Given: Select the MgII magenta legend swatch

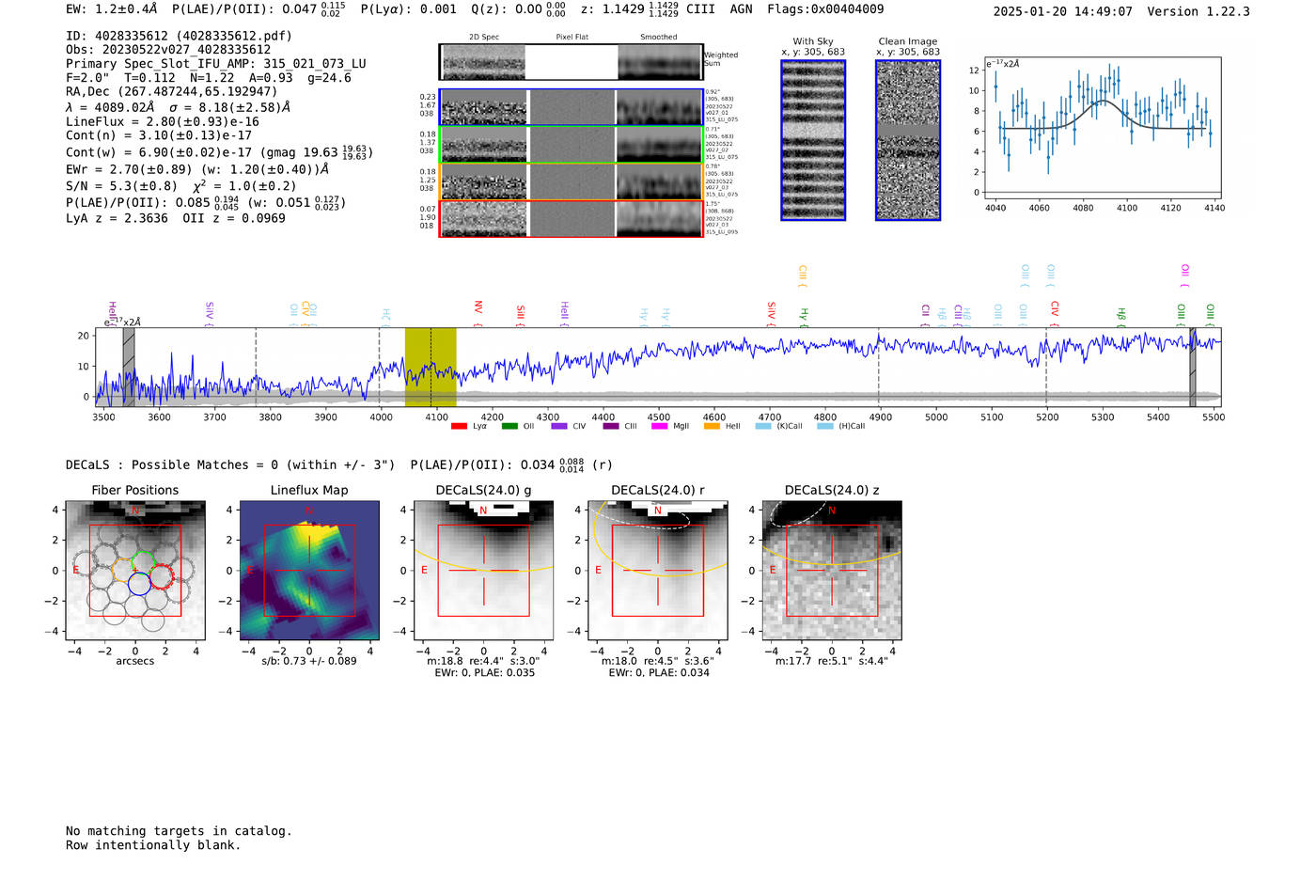Looking at the screenshot, I should 660,426.
